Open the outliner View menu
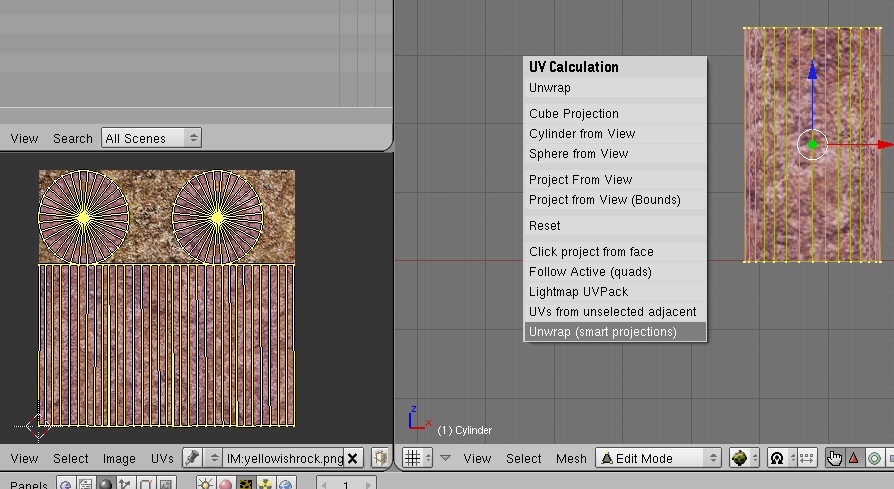The image size is (894, 489). point(24,138)
